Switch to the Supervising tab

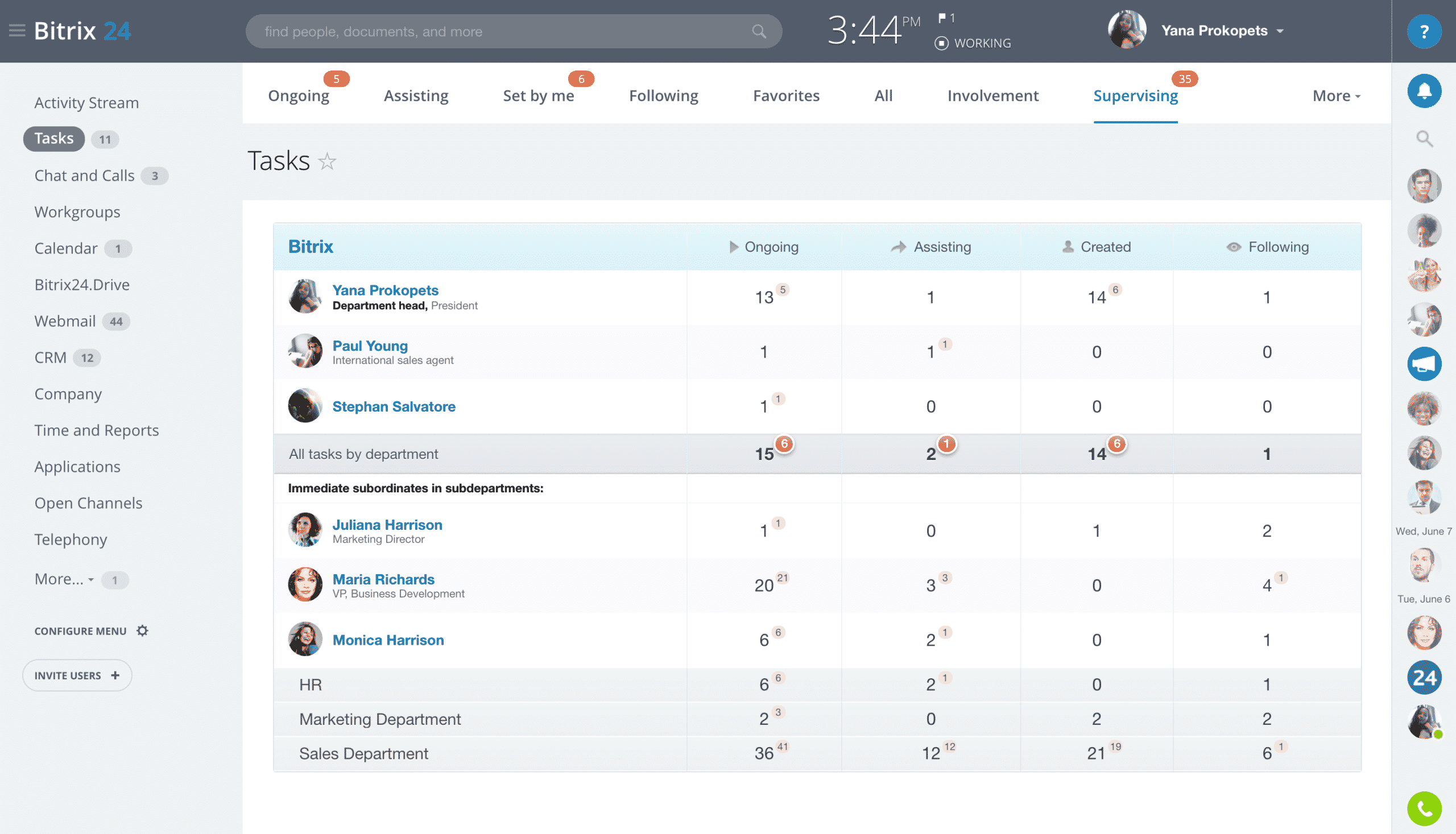[x=1135, y=94]
